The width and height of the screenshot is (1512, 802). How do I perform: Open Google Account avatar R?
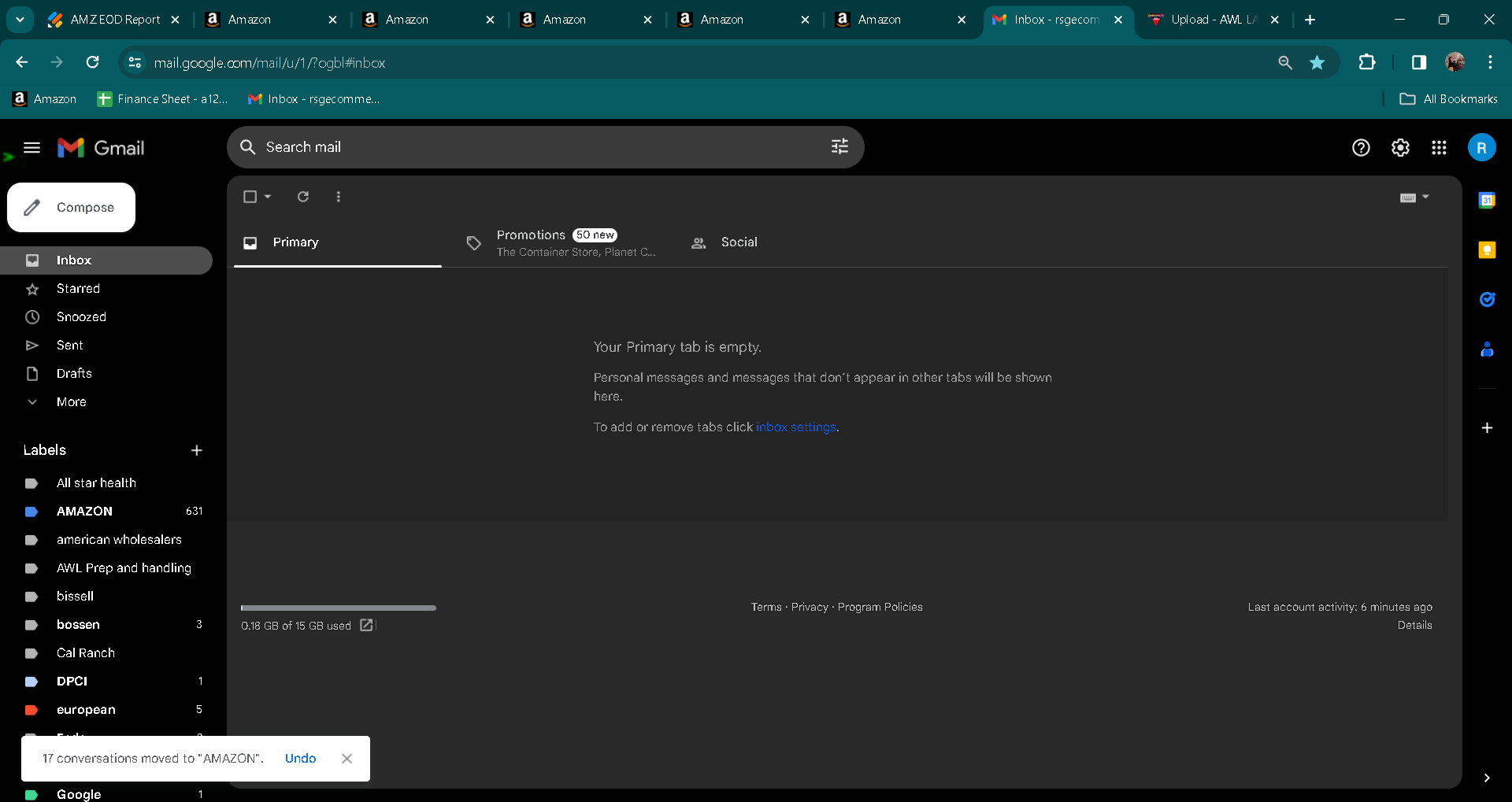1481,148
